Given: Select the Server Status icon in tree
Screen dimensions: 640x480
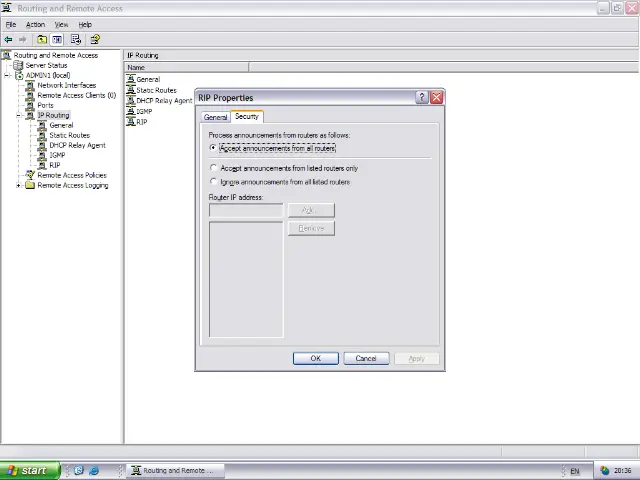Looking at the screenshot, I should click(18, 65).
